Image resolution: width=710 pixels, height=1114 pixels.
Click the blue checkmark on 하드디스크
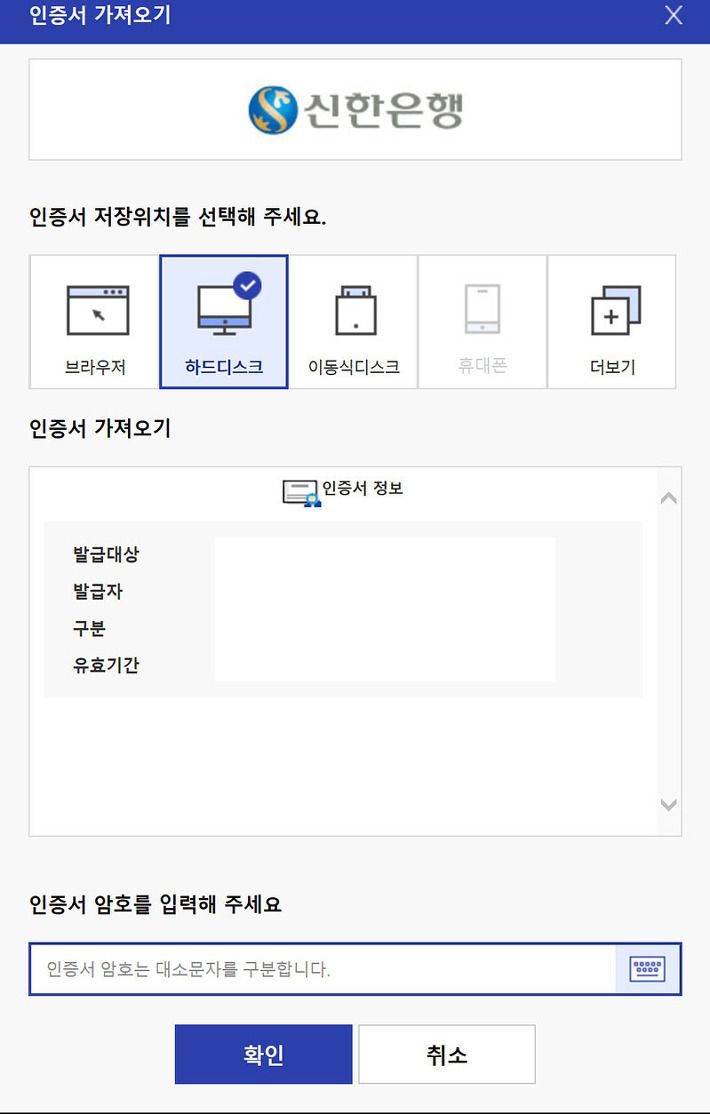tap(247, 286)
